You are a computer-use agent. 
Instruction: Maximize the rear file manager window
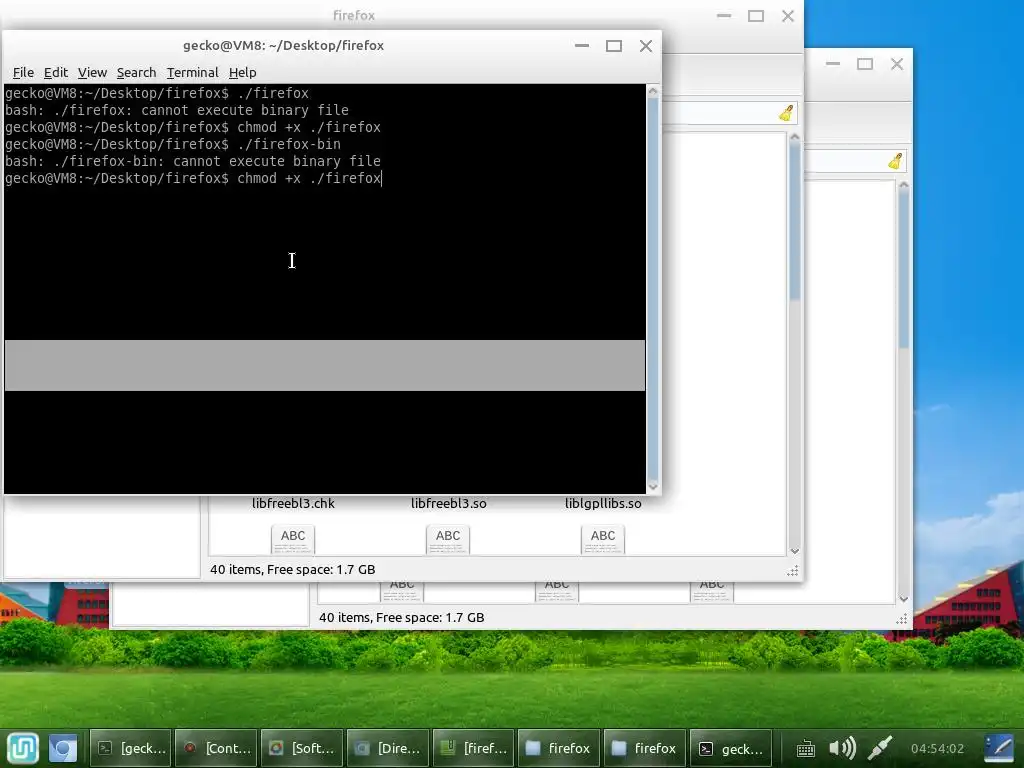point(865,63)
